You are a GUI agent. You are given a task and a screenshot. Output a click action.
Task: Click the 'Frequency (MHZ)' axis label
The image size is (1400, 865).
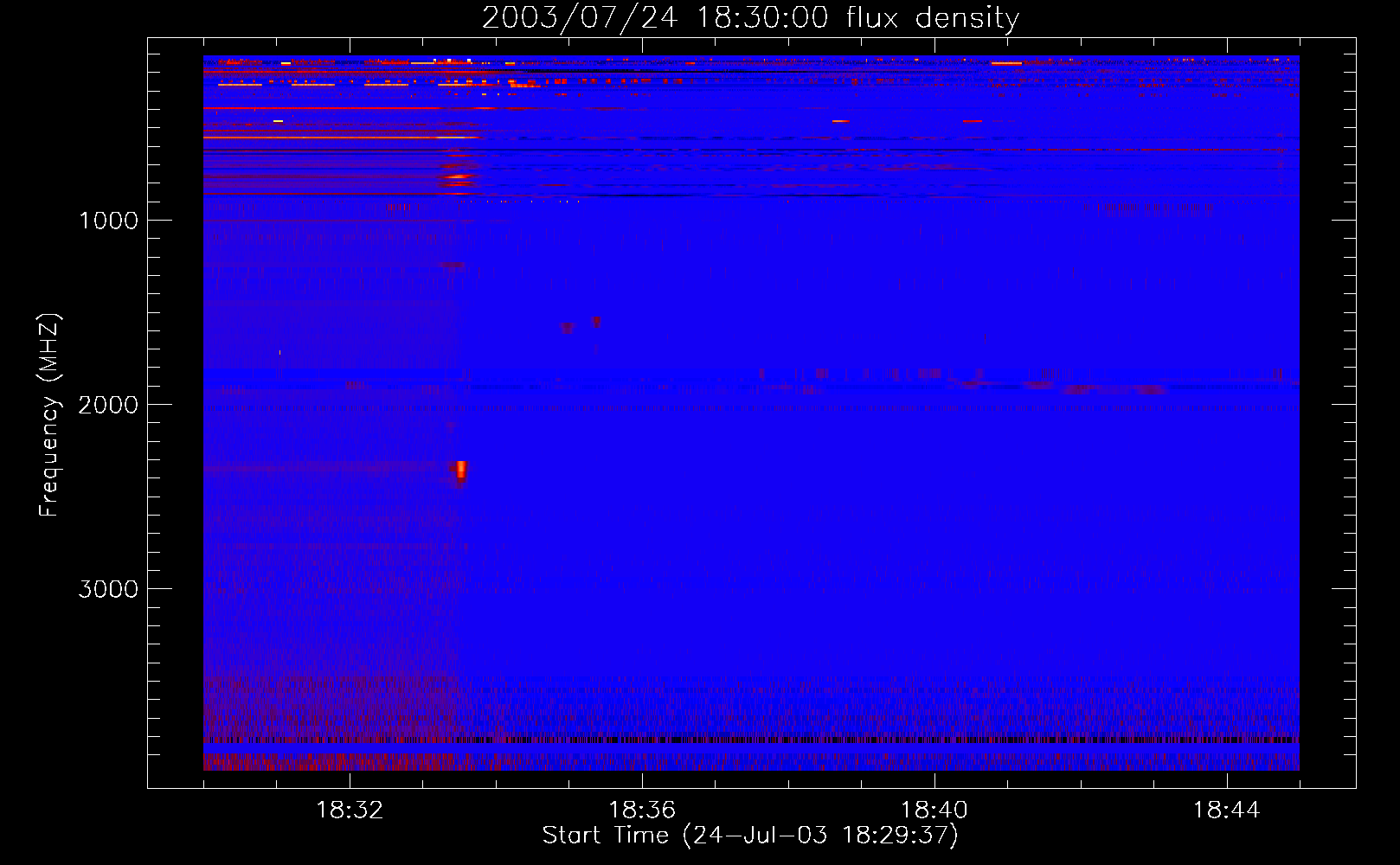click(x=49, y=415)
